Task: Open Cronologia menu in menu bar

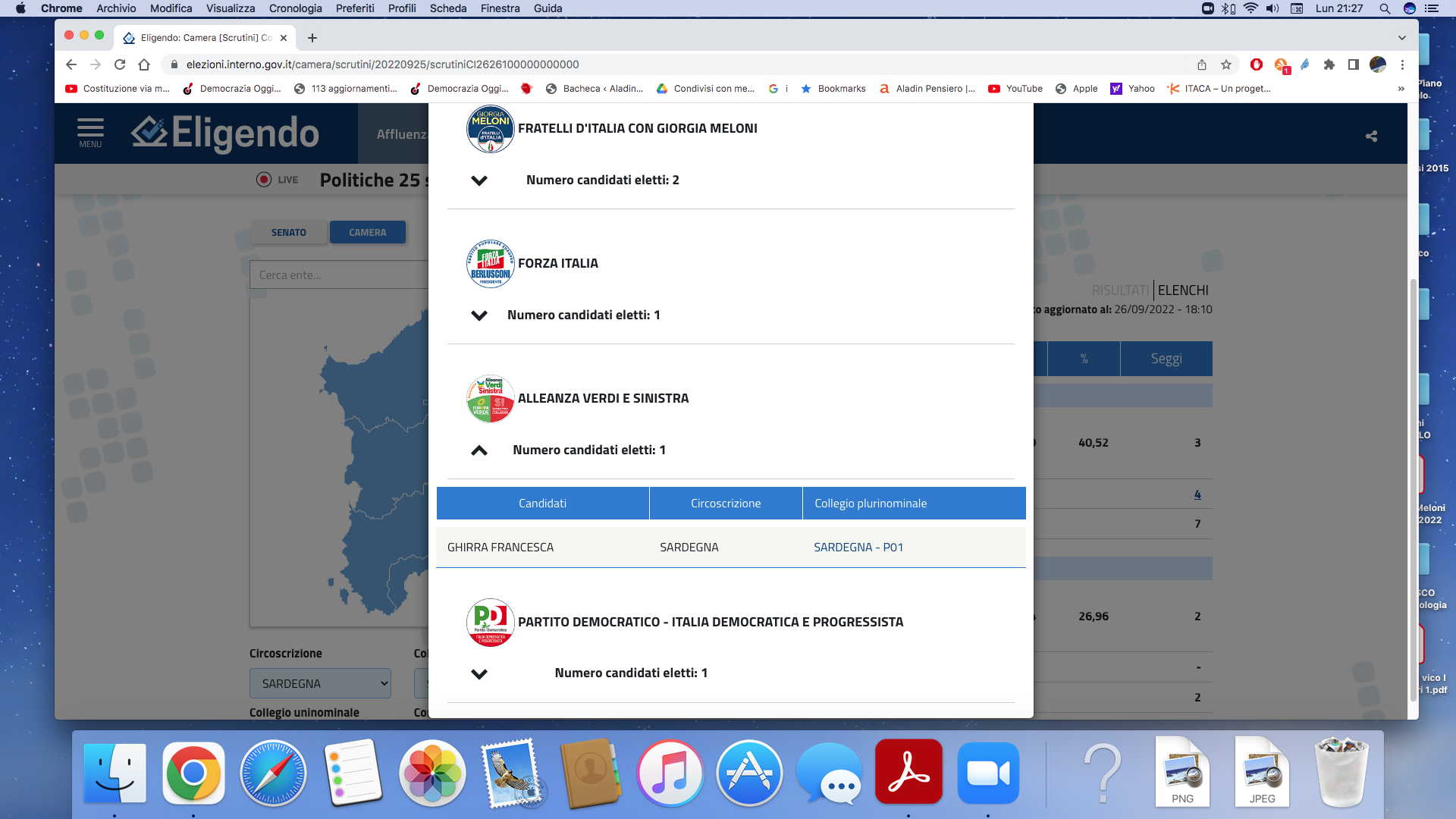Action: pyautogui.click(x=296, y=8)
